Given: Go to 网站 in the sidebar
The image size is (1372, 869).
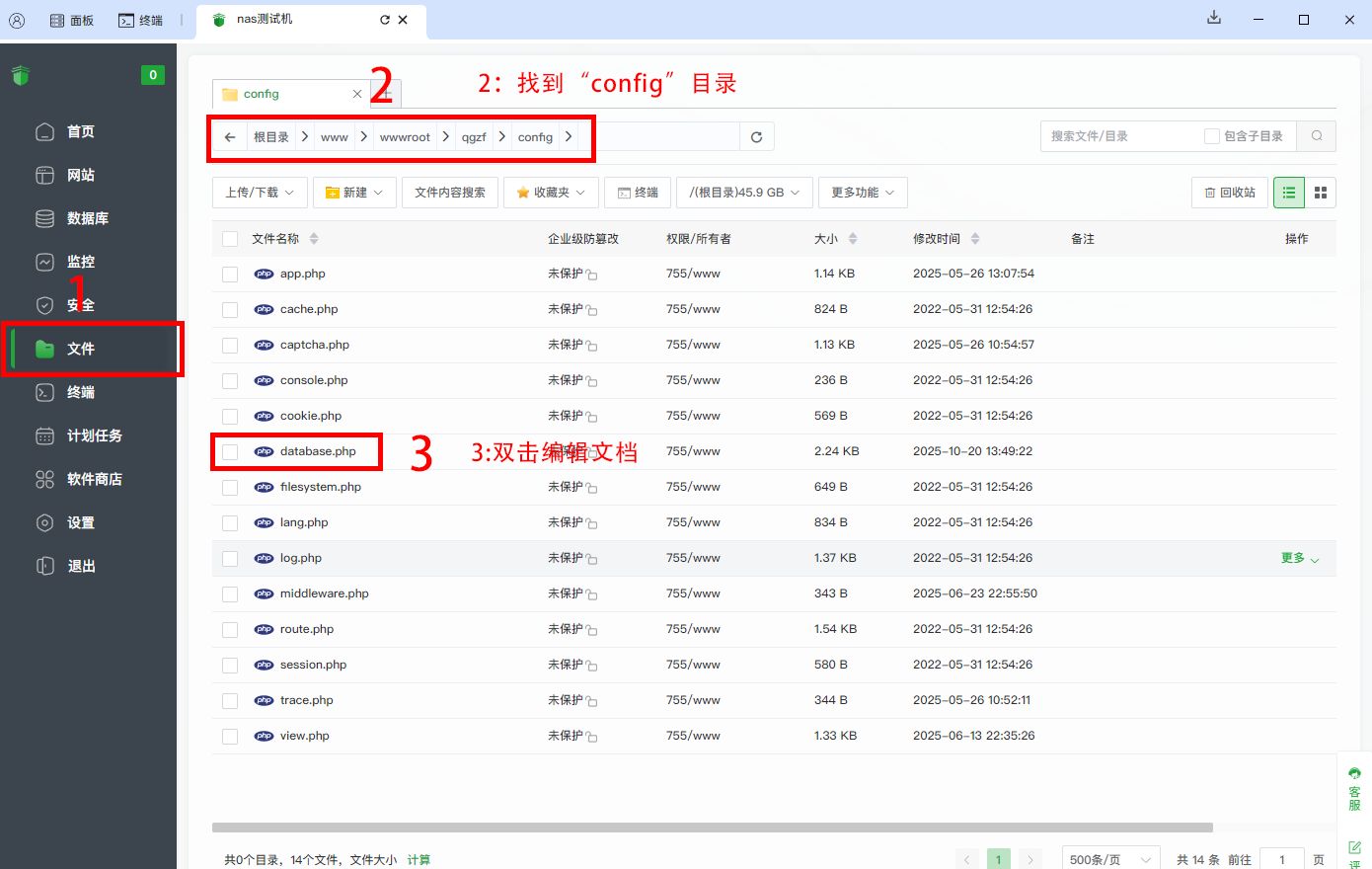Looking at the screenshot, I should [80, 175].
